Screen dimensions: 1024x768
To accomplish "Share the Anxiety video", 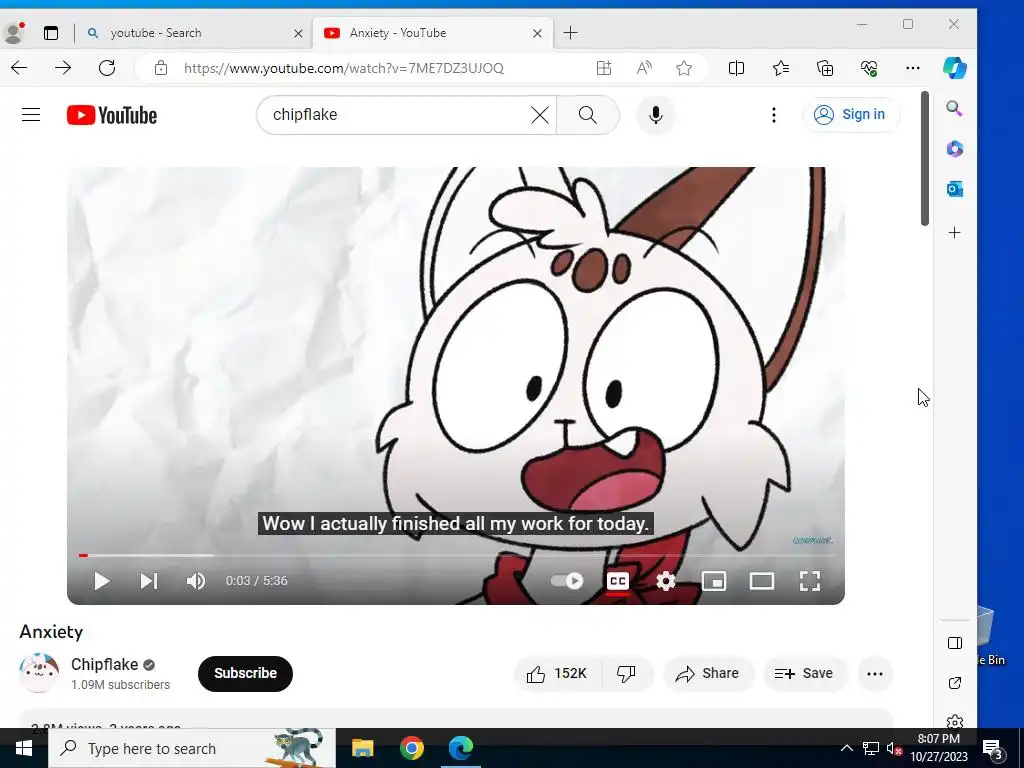I will (x=708, y=673).
